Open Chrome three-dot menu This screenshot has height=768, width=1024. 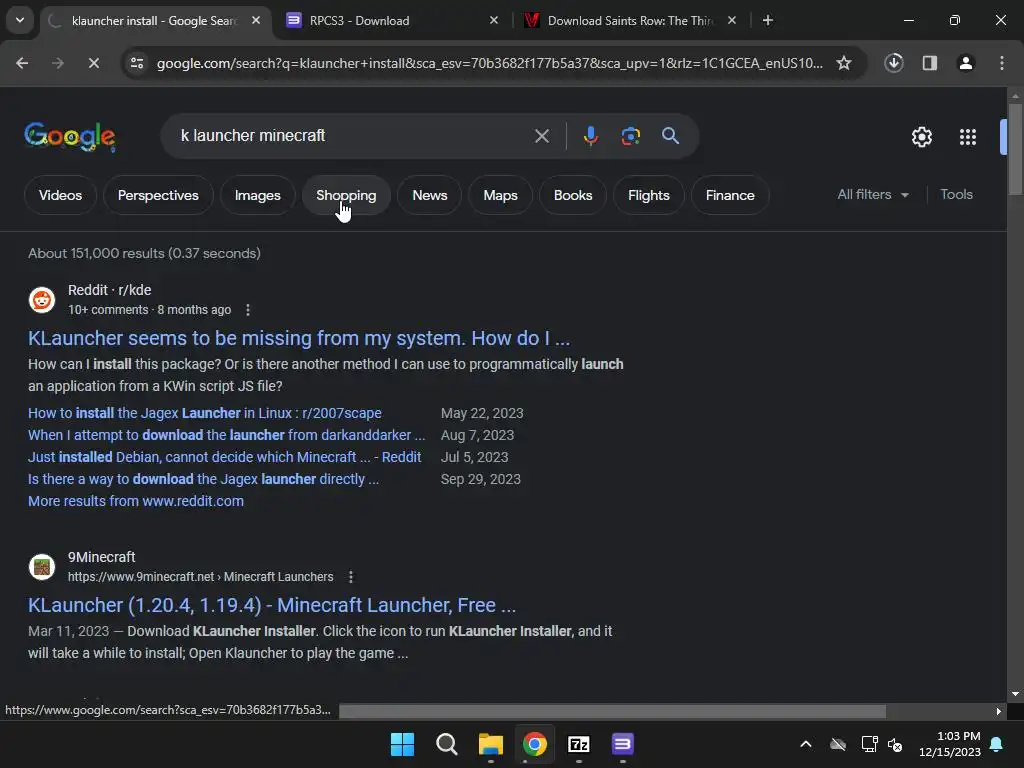point(1002,63)
